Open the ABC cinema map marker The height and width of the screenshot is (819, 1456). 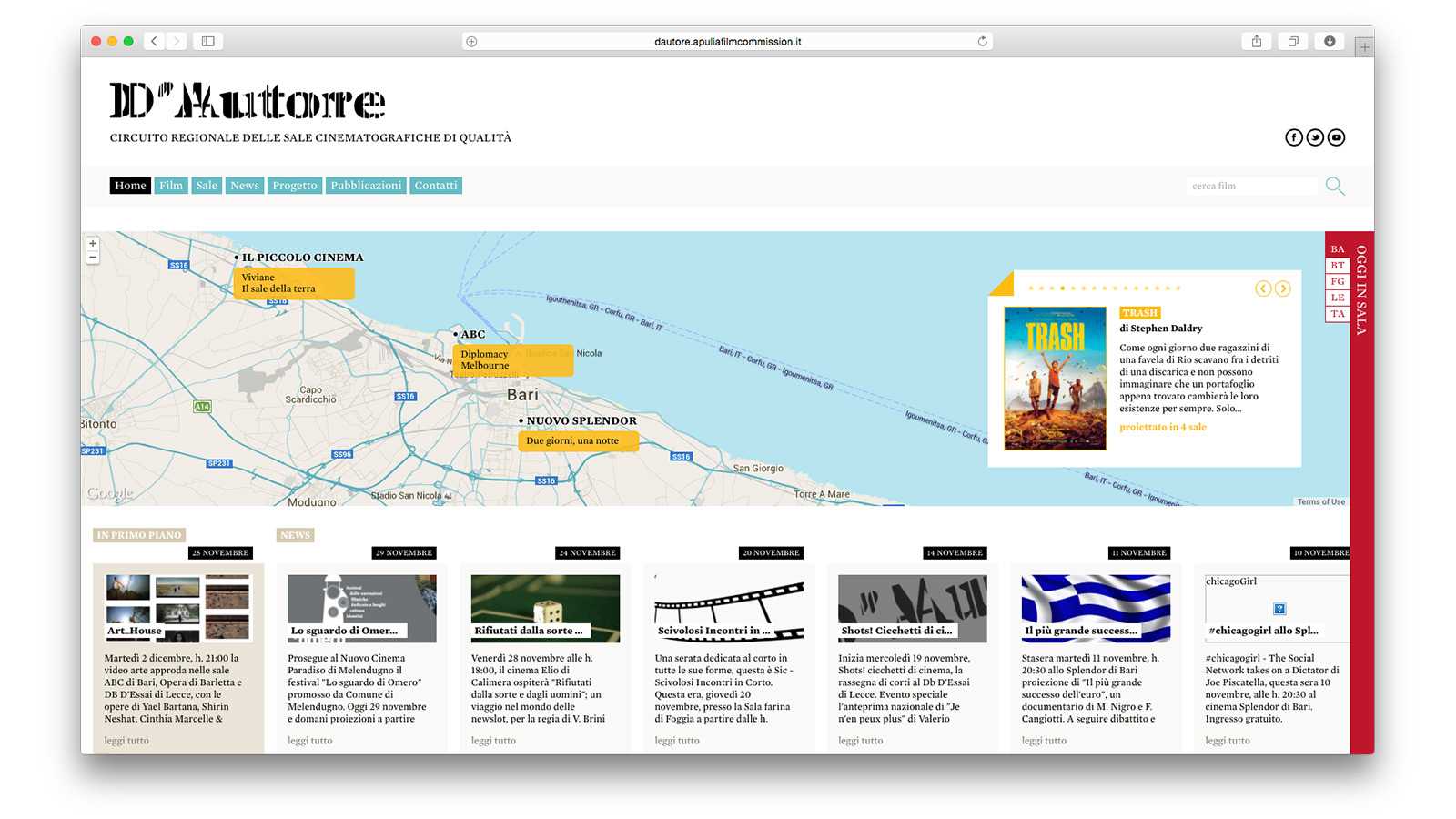pyautogui.click(x=470, y=334)
